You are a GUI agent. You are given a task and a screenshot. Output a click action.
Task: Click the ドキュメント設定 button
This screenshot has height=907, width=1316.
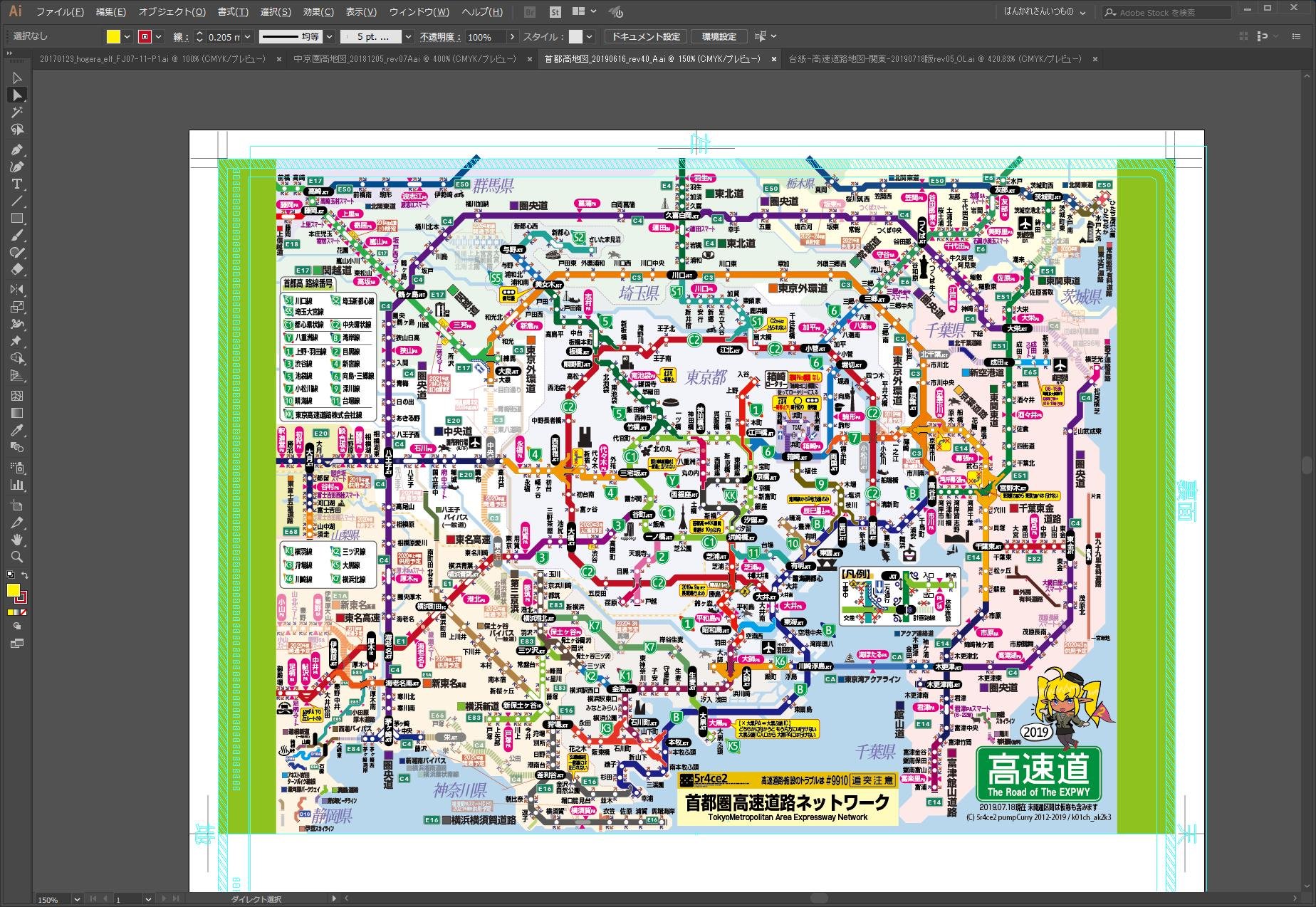(646, 37)
